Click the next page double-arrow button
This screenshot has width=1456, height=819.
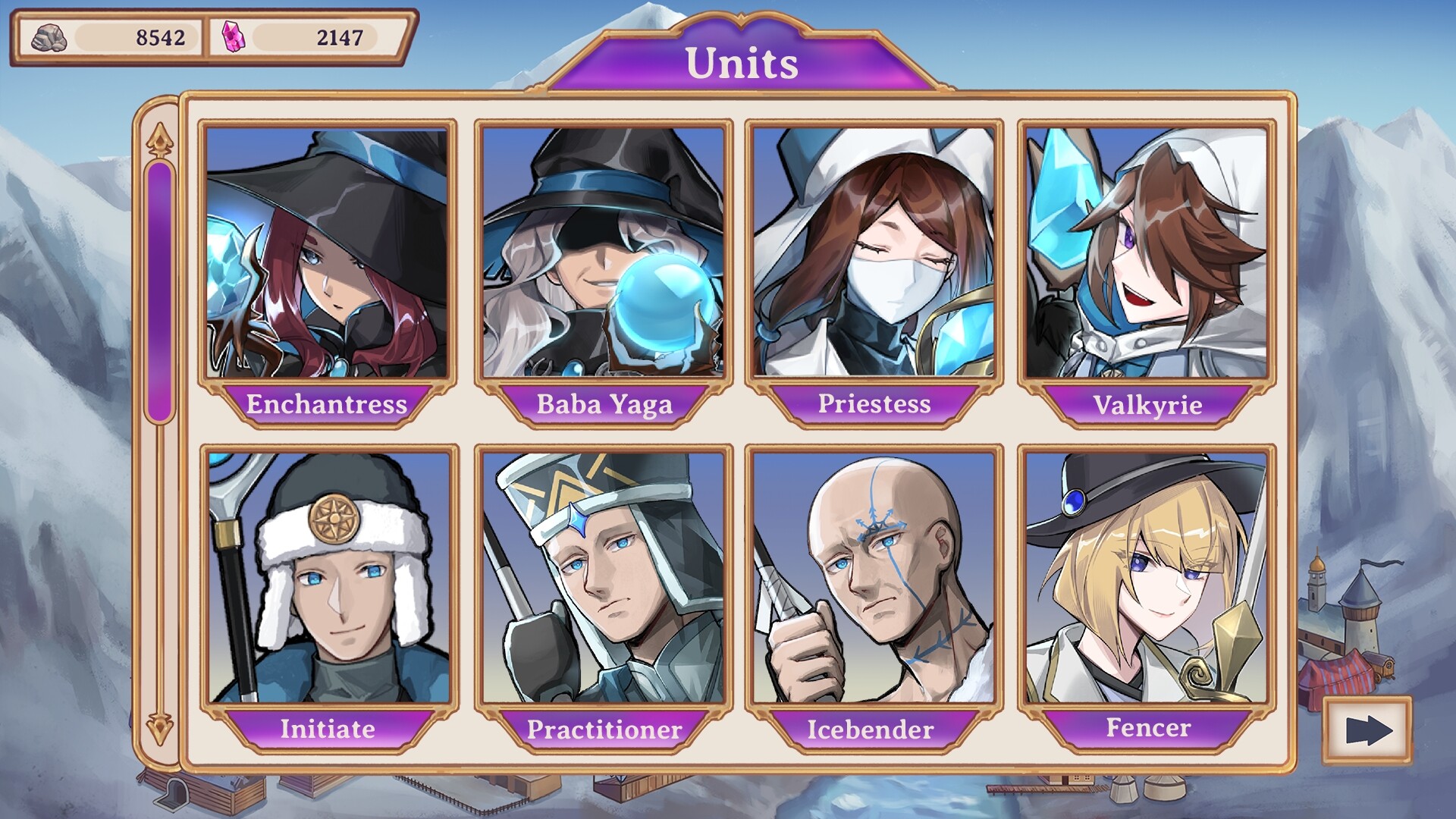pyautogui.click(x=1368, y=730)
